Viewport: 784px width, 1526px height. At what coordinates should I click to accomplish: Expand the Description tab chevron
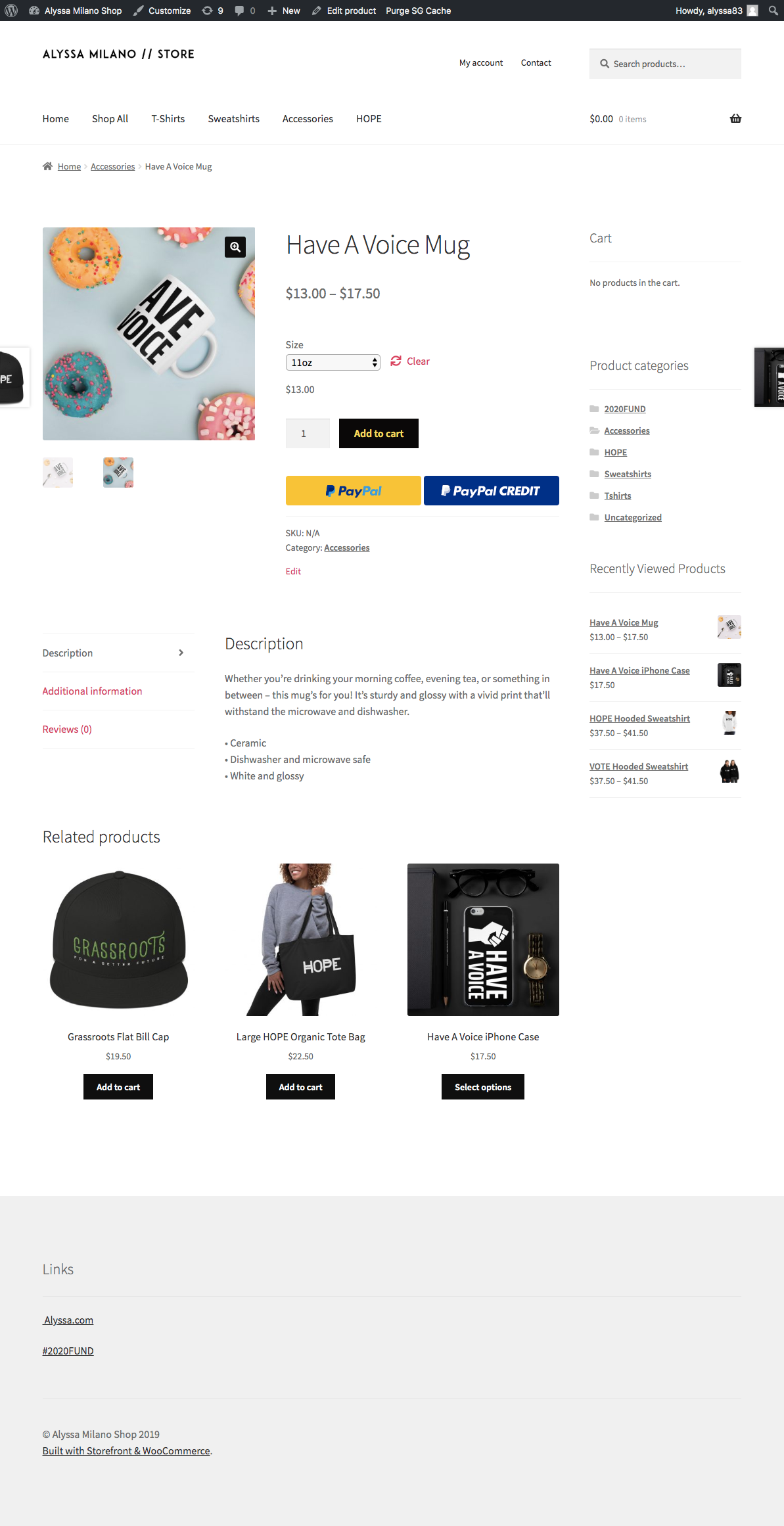[x=181, y=653]
